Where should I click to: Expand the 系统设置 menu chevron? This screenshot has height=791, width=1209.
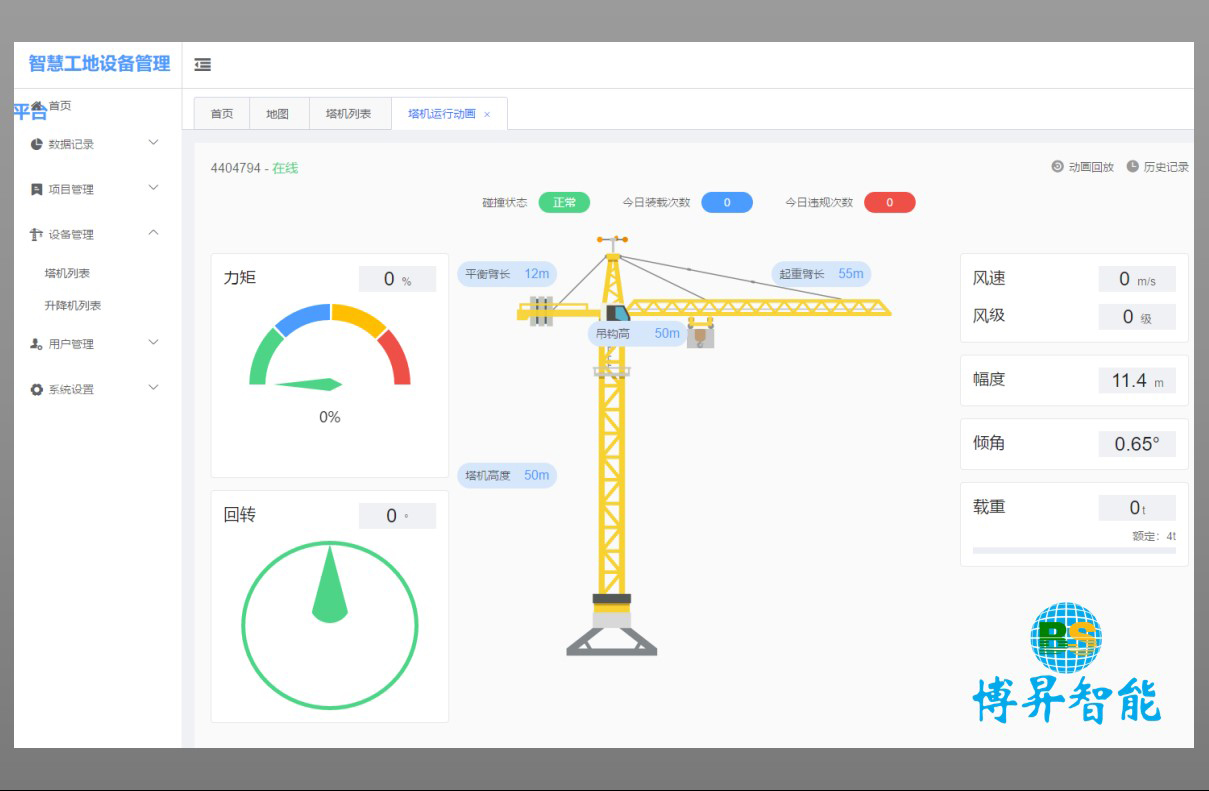[153, 388]
